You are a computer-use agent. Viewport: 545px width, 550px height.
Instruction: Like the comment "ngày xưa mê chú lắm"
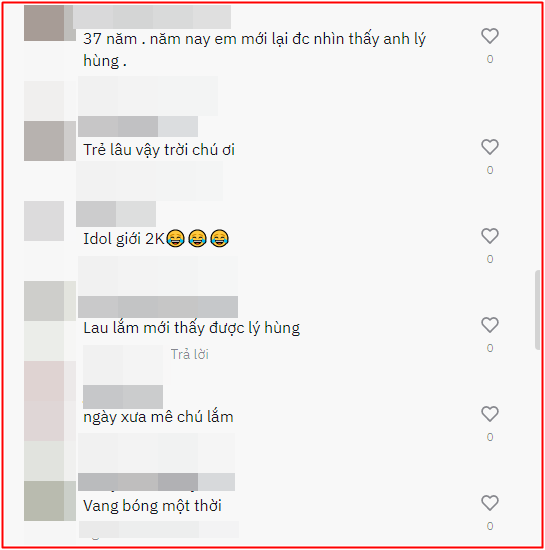click(x=490, y=414)
